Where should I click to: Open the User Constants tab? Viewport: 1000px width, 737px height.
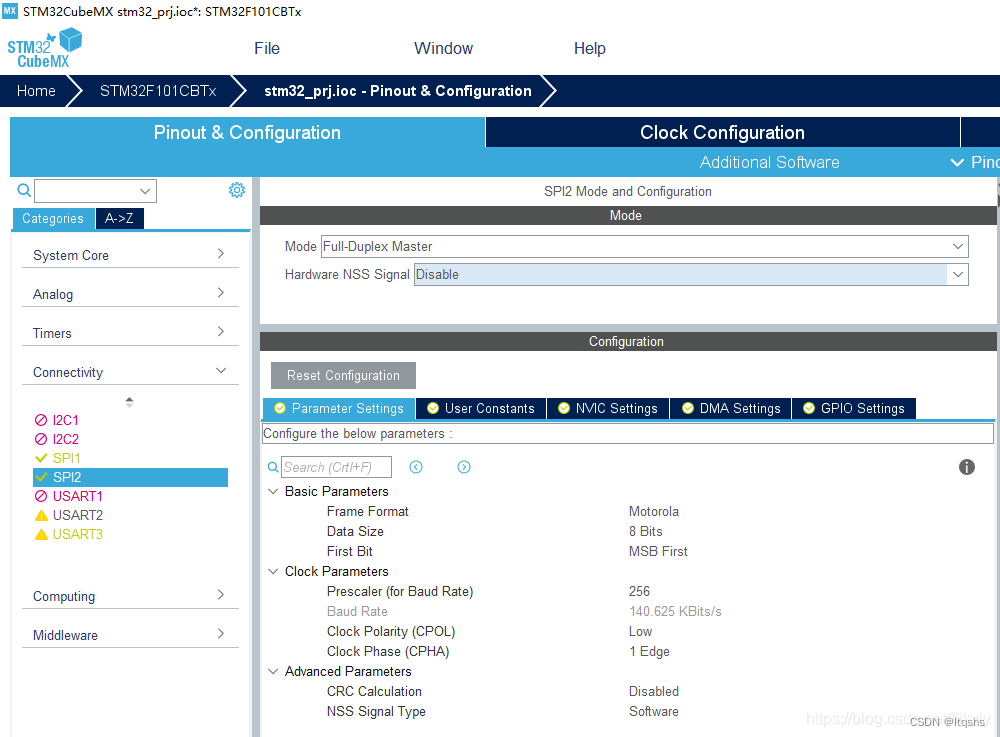point(481,409)
